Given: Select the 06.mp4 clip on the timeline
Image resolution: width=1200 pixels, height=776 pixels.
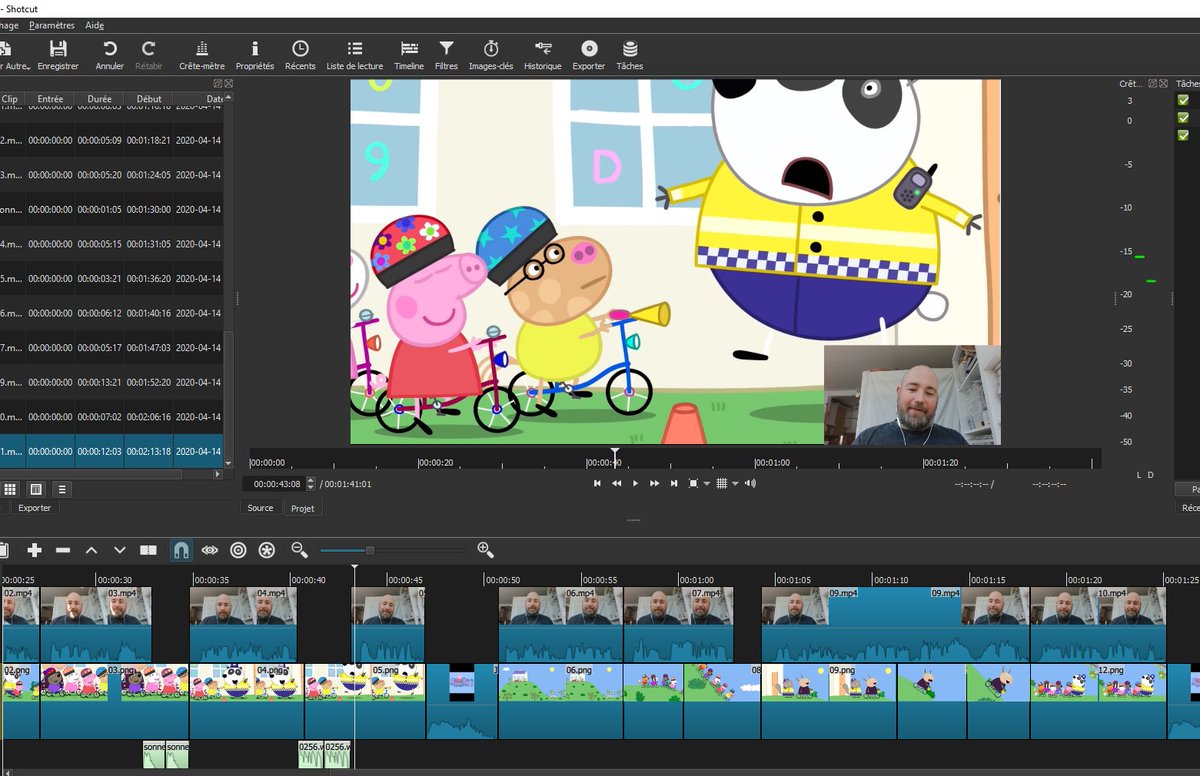Looking at the screenshot, I should [560, 624].
